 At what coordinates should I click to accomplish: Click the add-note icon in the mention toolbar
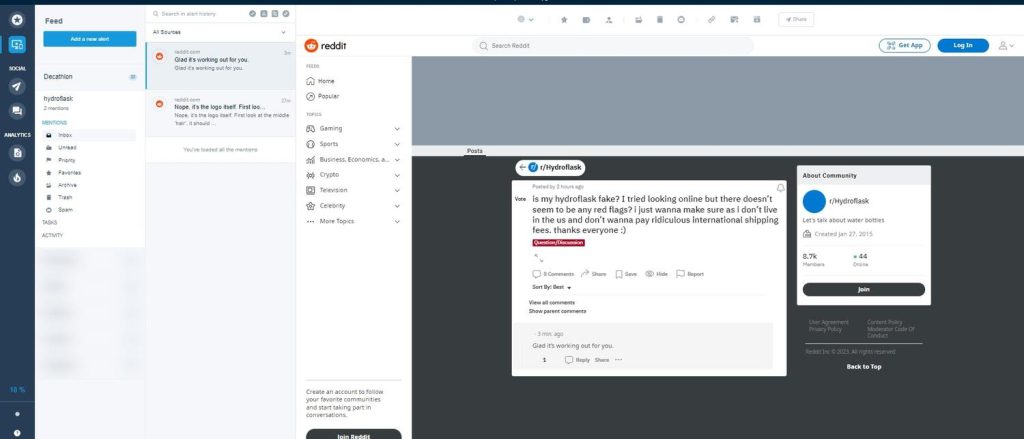coord(734,20)
